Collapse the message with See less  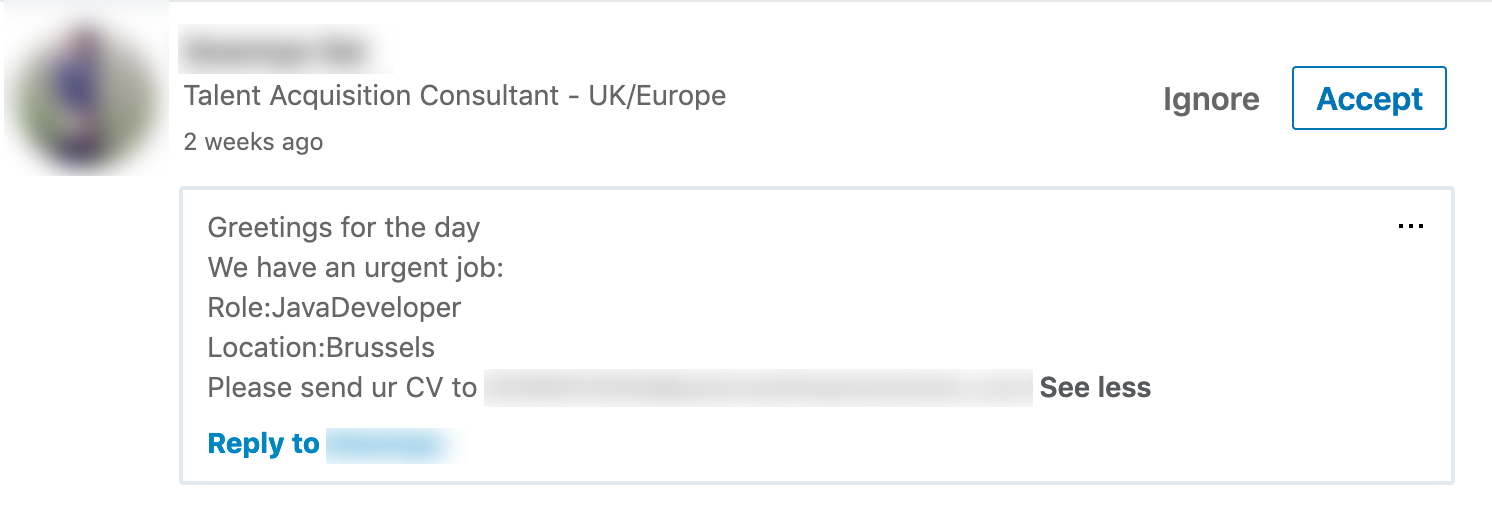point(1095,387)
